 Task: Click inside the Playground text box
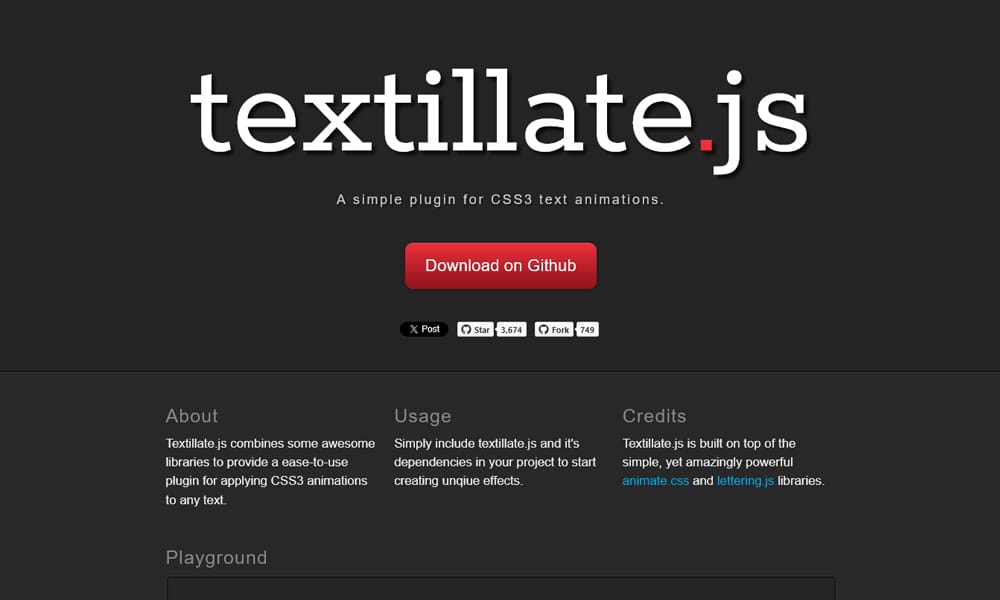(500, 590)
